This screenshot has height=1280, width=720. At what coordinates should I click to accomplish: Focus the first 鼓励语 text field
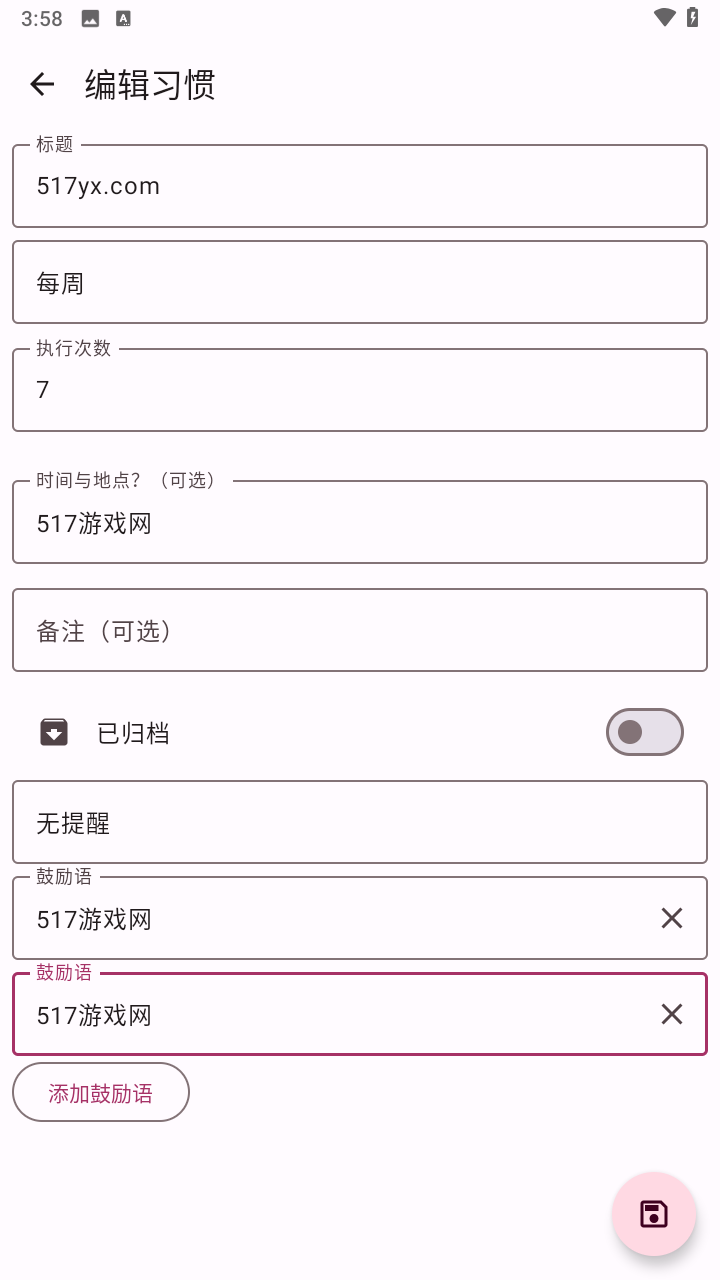pos(330,918)
